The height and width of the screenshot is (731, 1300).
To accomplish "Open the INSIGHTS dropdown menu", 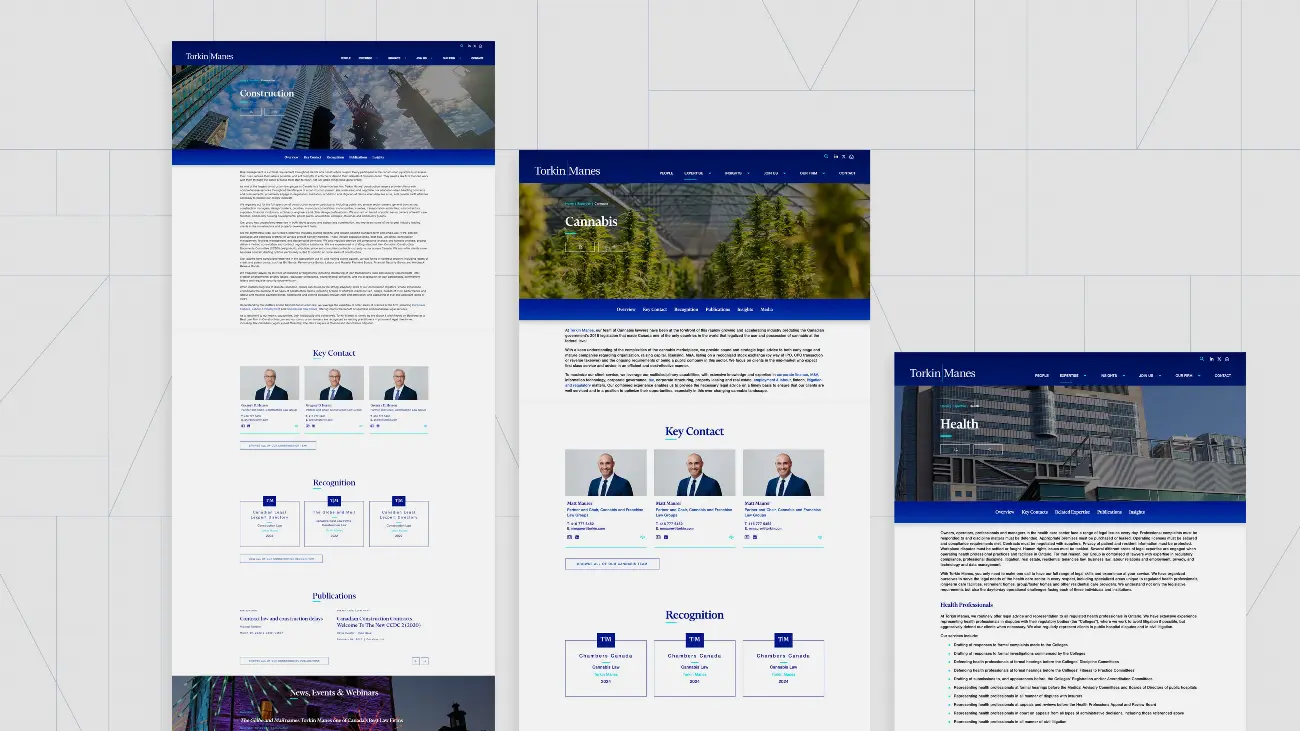I will point(735,173).
